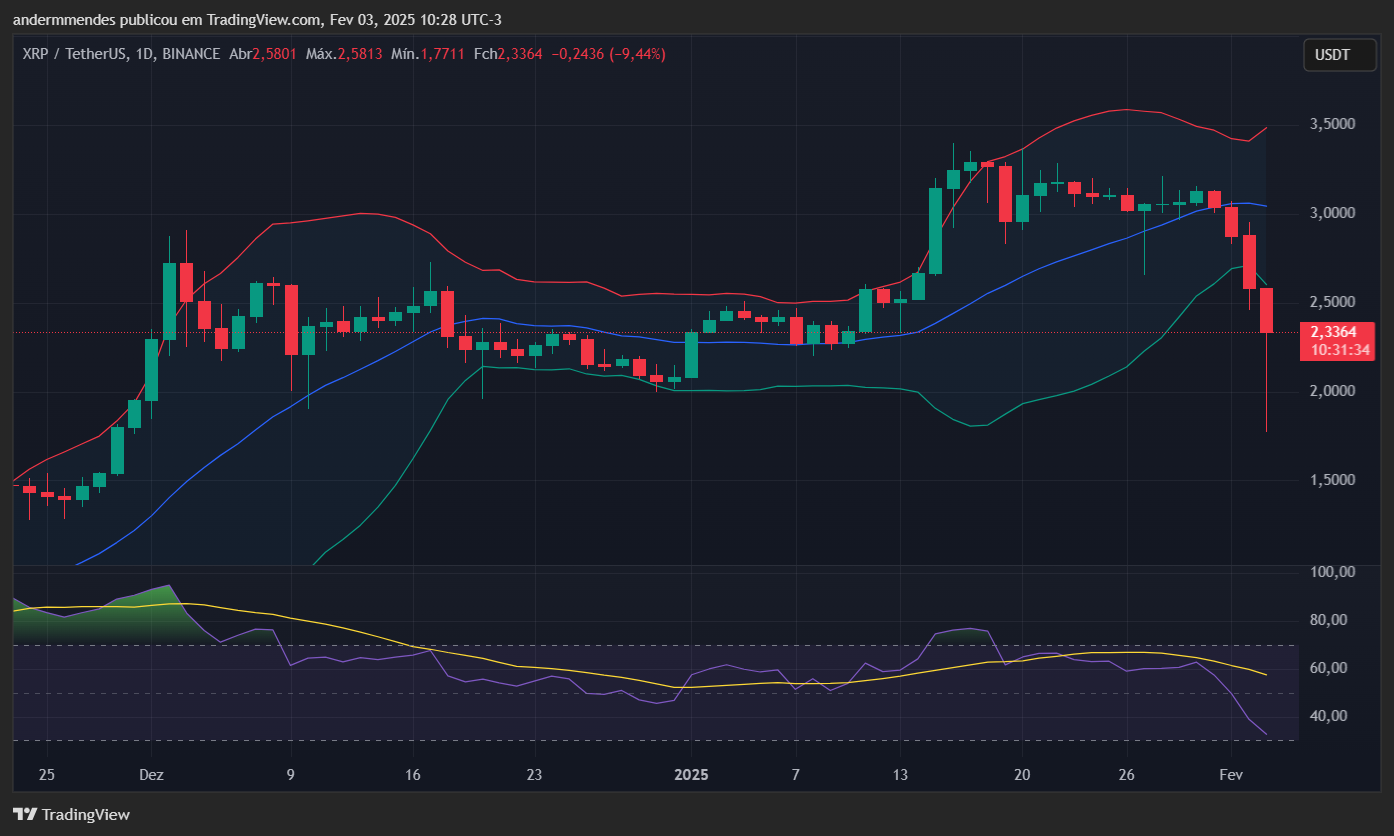Click the 2,5000 price axis label
Image resolution: width=1394 pixels, height=836 pixels.
click(x=1332, y=302)
